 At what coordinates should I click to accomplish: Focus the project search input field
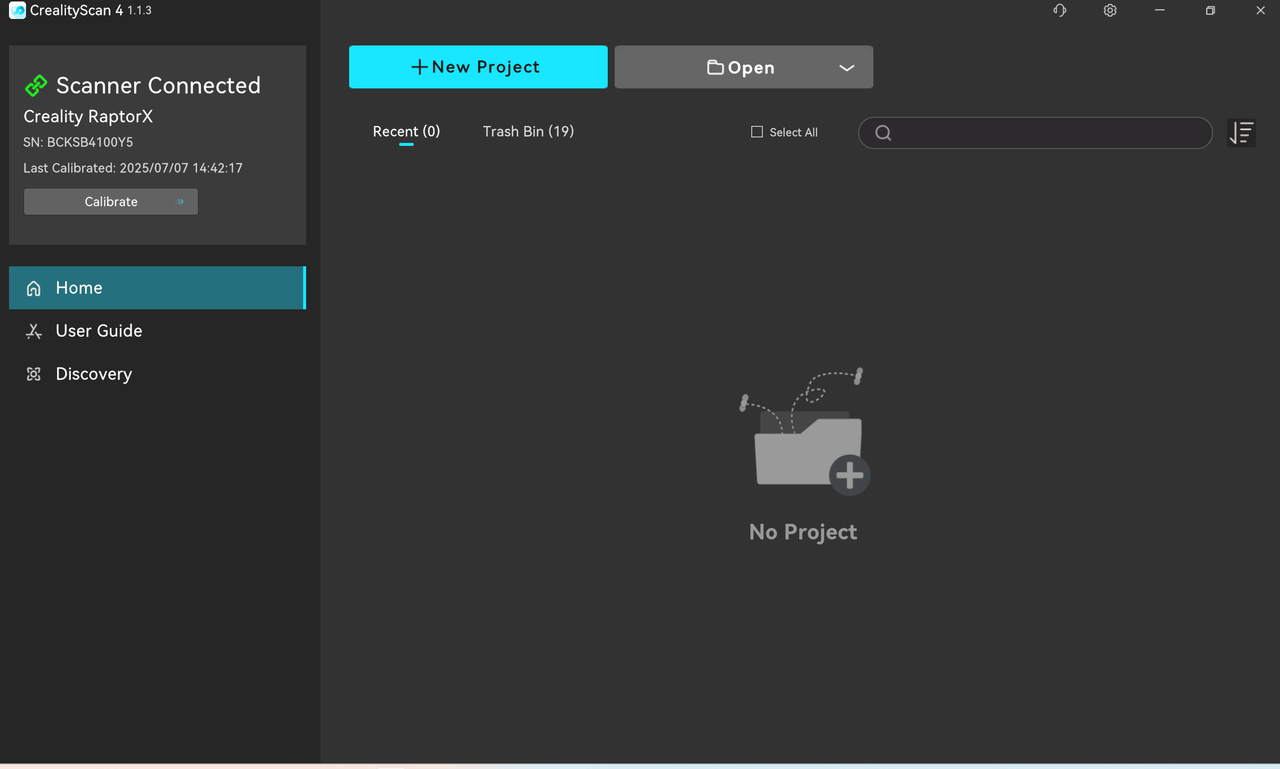click(1045, 133)
